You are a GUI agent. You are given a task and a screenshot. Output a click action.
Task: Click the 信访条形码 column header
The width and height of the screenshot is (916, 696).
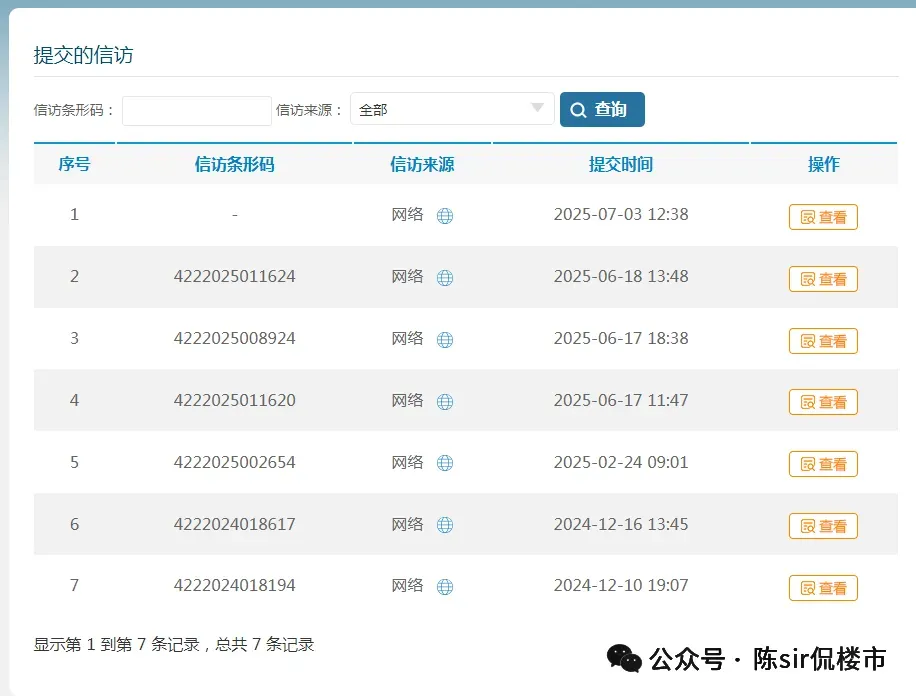[234, 164]
